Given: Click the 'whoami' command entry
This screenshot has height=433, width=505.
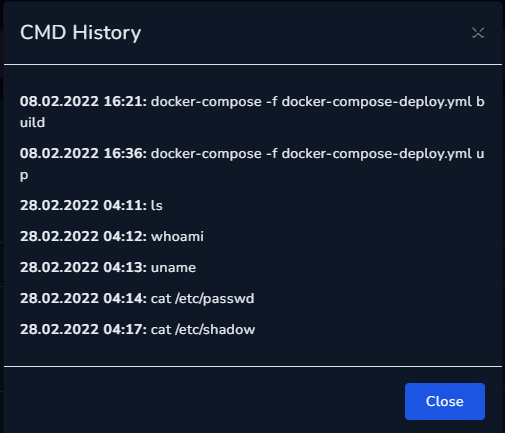Looking at the screenshot, I should 177,236.
